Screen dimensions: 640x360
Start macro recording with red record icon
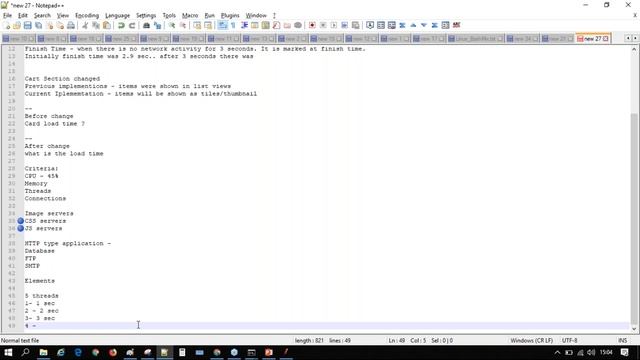(312, 25)
